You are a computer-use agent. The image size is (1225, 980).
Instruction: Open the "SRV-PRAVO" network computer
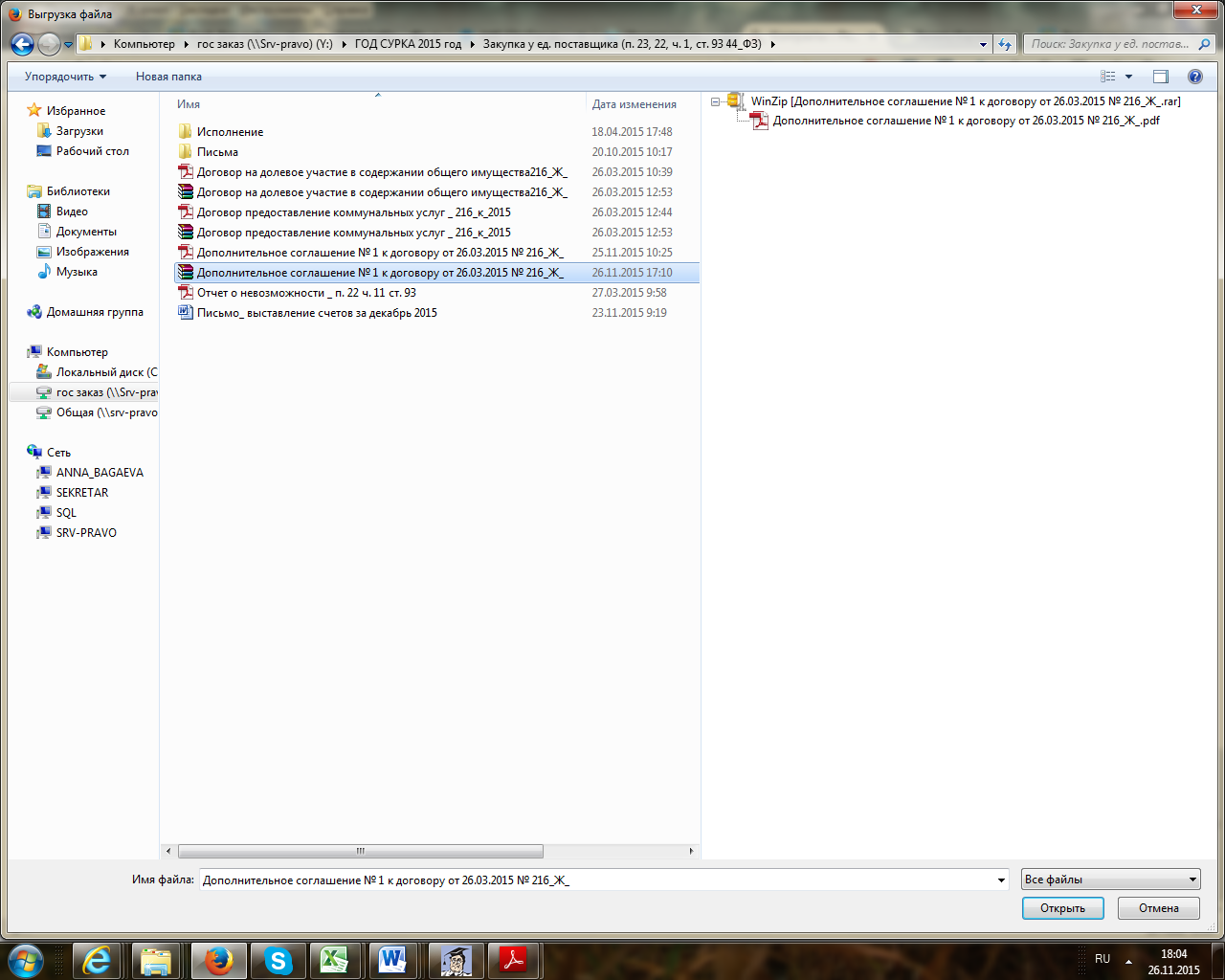coord(86,533)
